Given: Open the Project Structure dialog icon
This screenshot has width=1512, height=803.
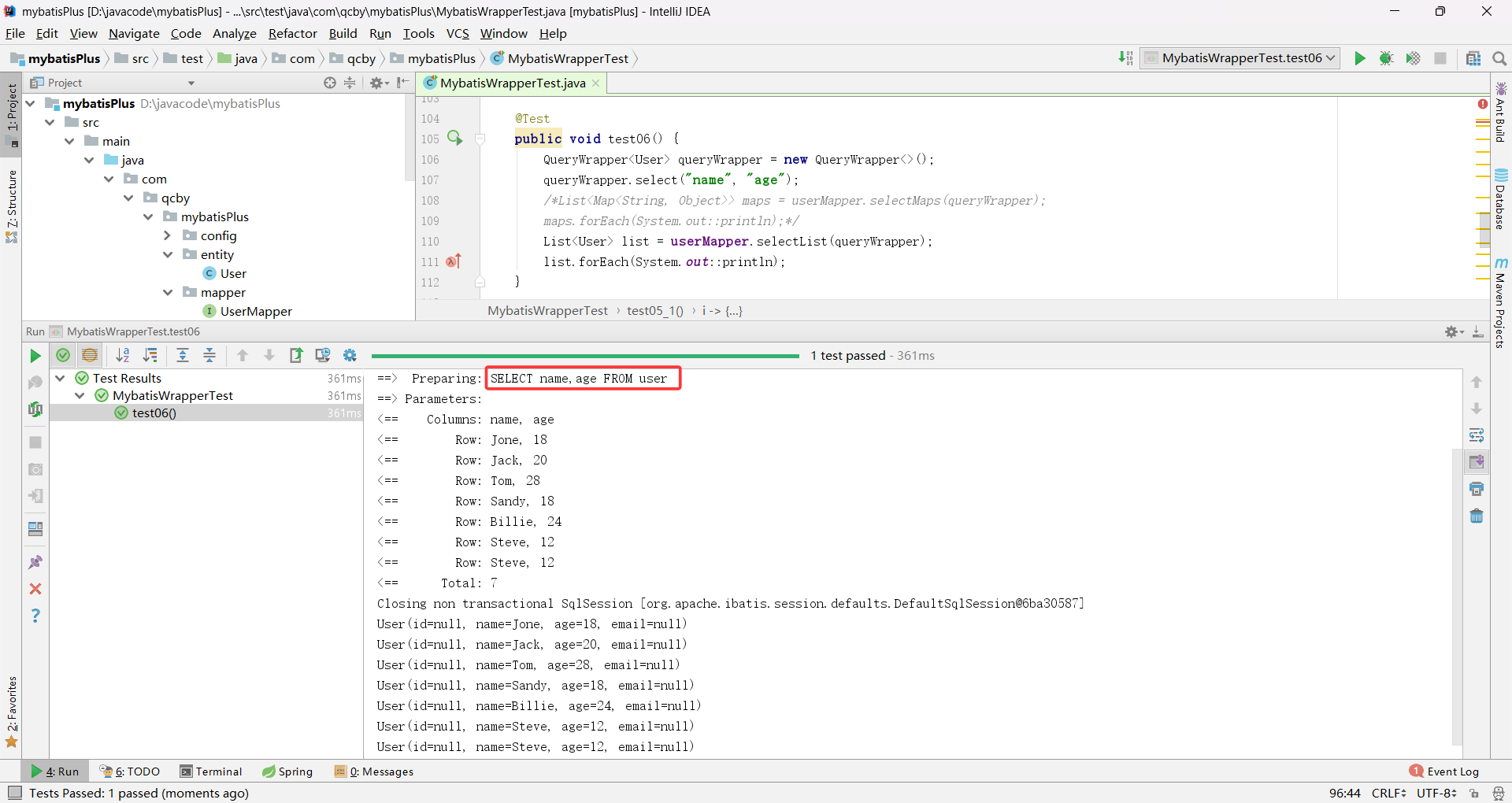Looking at the screenshot, I should [x=1473, y=58].
